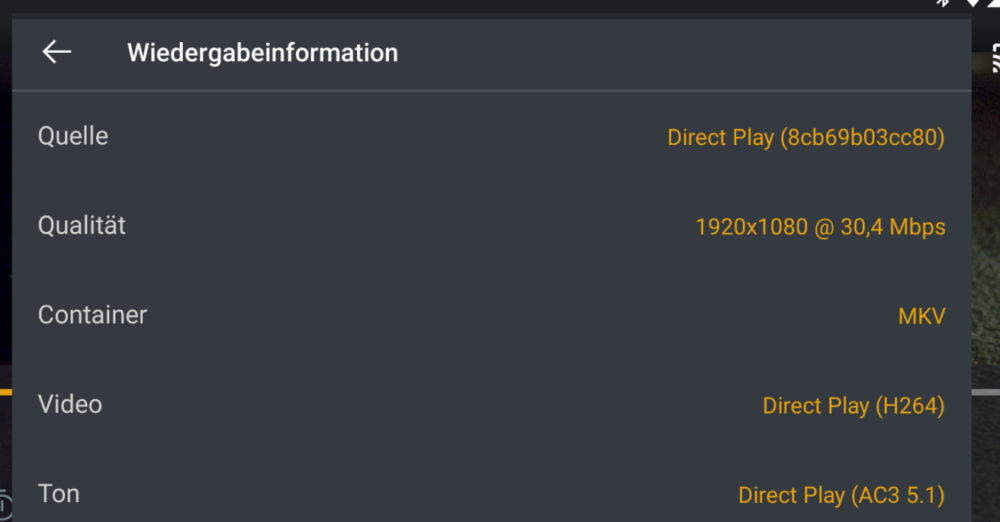Click the MKV container value
The image size is (1000, 522).
(x=922, y=316)
